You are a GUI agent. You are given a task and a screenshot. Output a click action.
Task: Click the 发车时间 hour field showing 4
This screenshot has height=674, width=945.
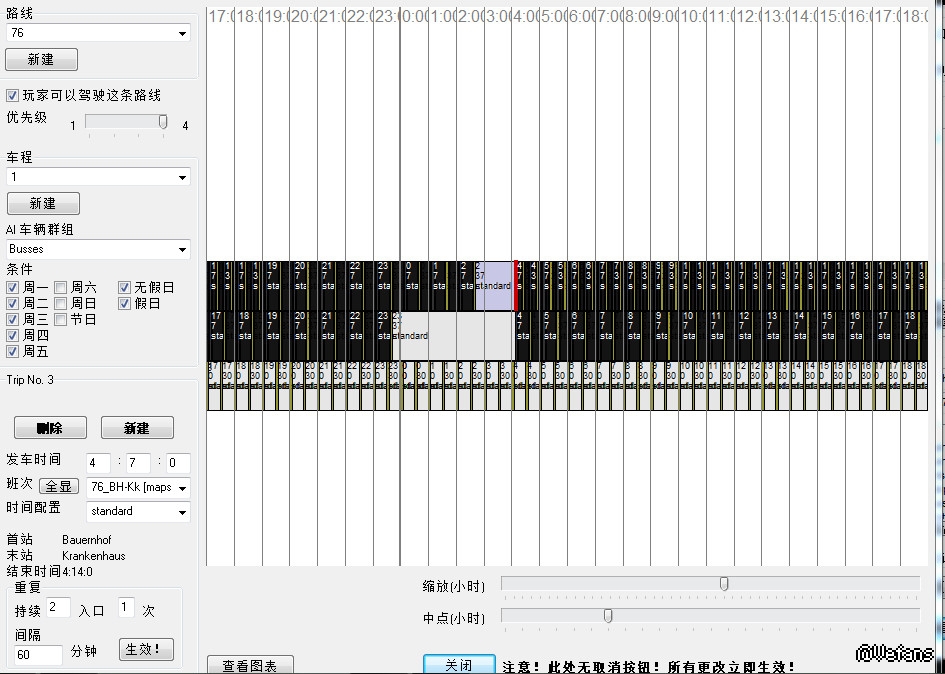pos(98,463)
